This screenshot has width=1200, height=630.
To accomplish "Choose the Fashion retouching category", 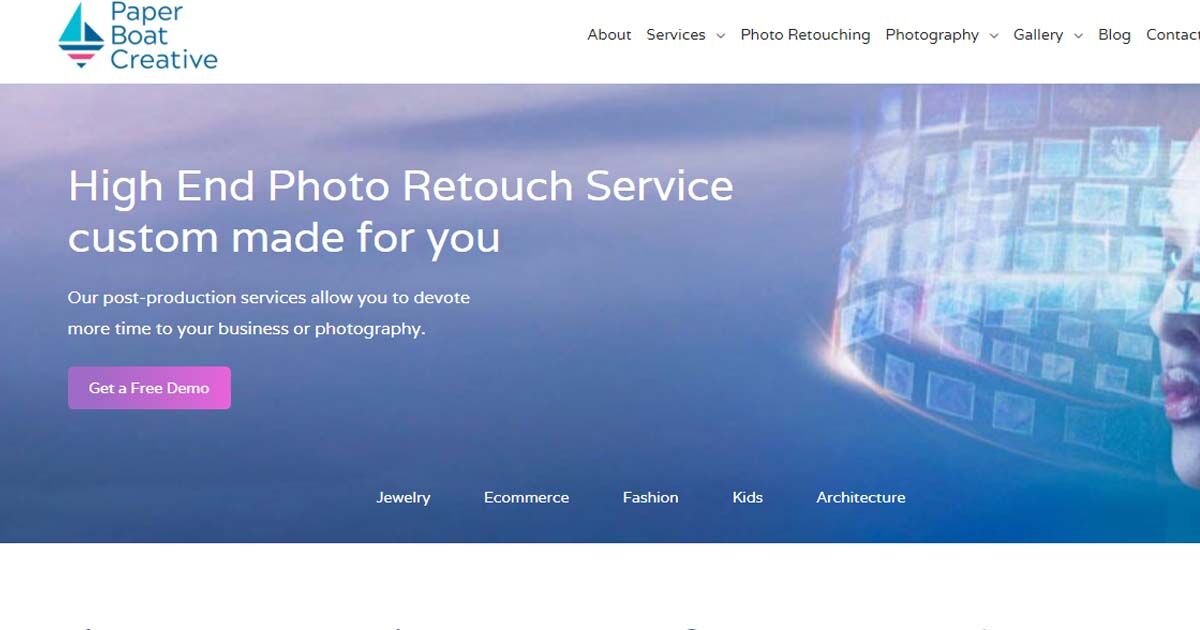I will (x=650, y=497).
